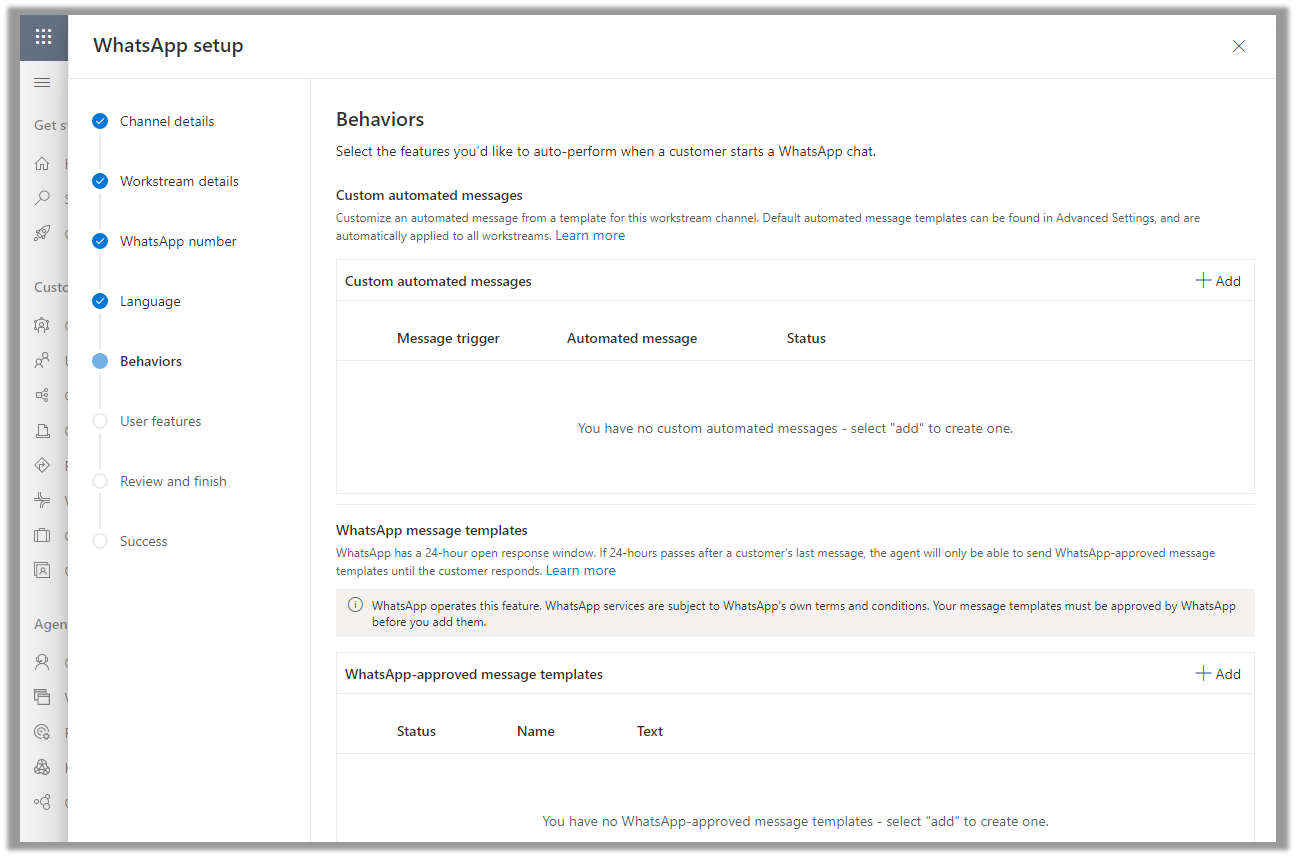Click the briefcase icon in sidebar

click(42, 535)
